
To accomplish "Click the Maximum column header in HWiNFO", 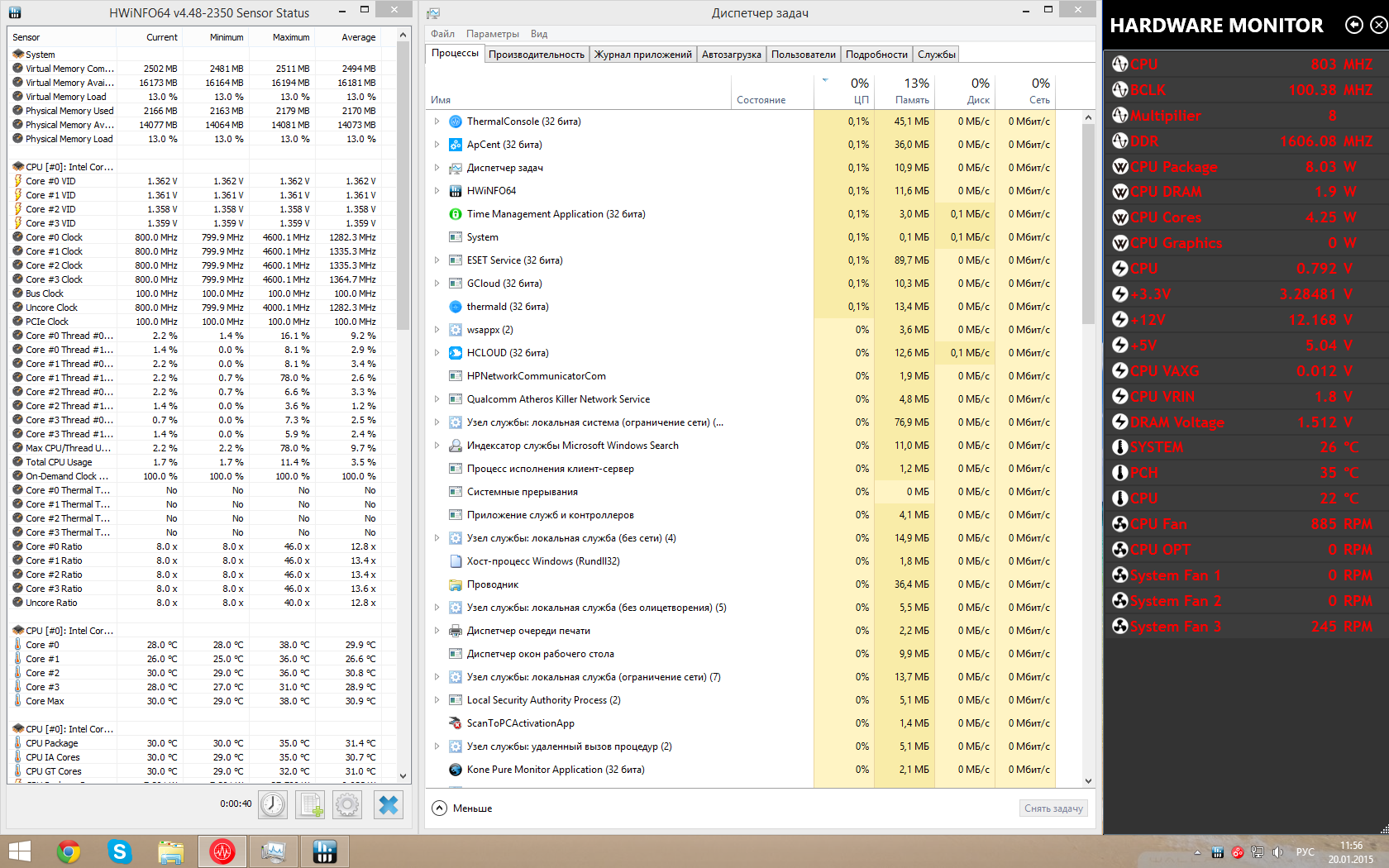I will pyautogui.click(x=283, y=37).
